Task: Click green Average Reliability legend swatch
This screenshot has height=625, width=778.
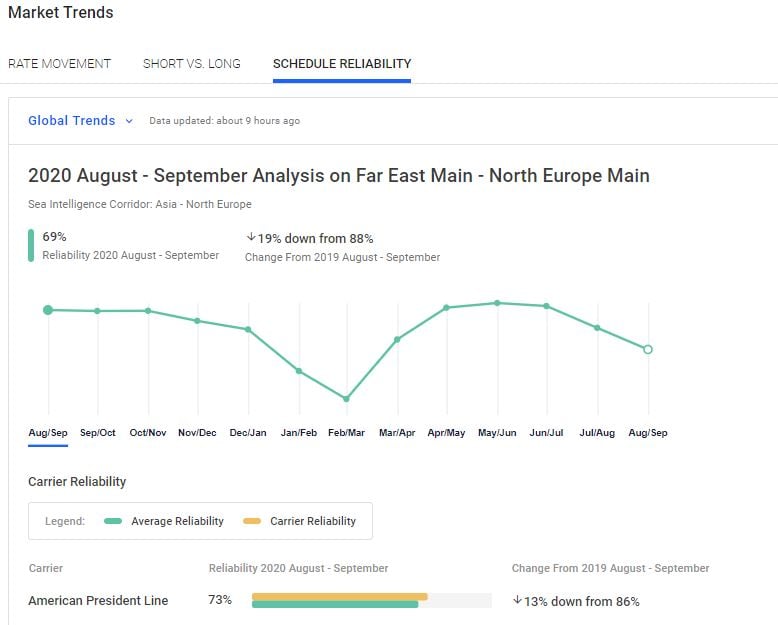Action: (x=113, y=521)
